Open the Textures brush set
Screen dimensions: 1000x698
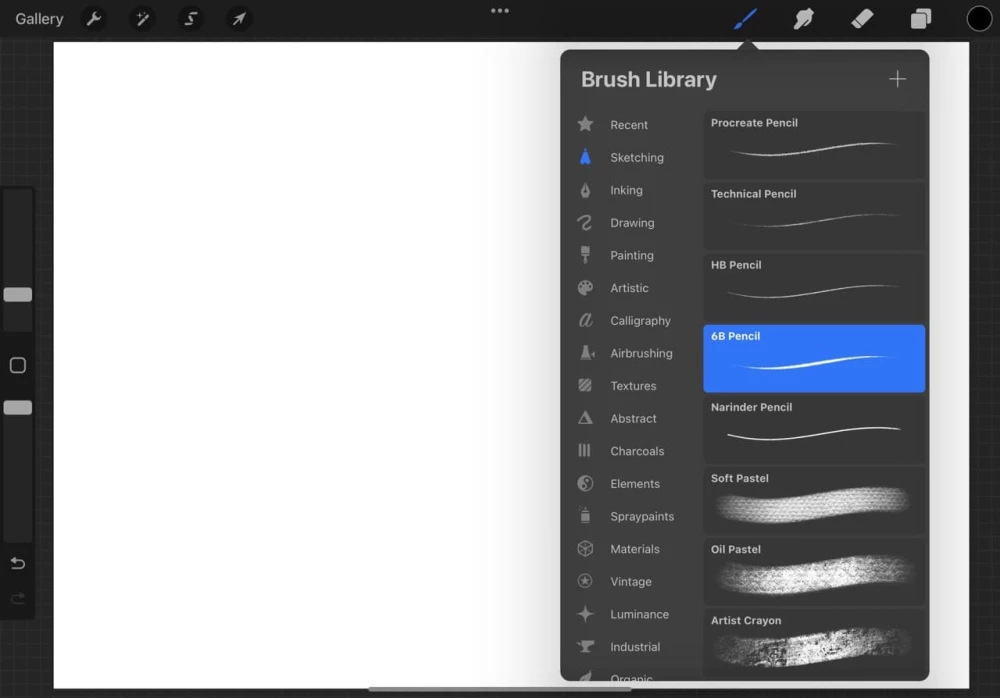tap(631, 385)
